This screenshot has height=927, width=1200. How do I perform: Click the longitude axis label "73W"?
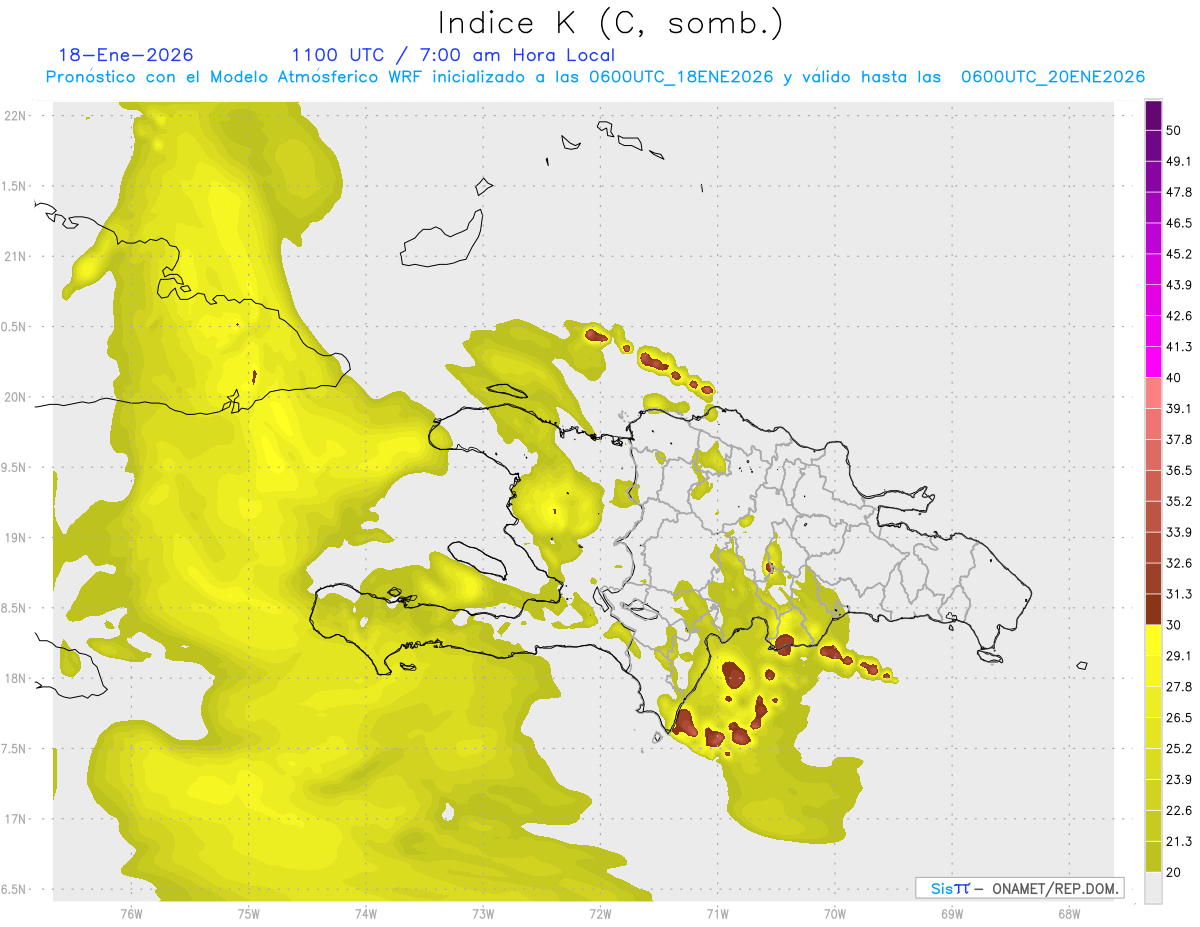[483, 914]
